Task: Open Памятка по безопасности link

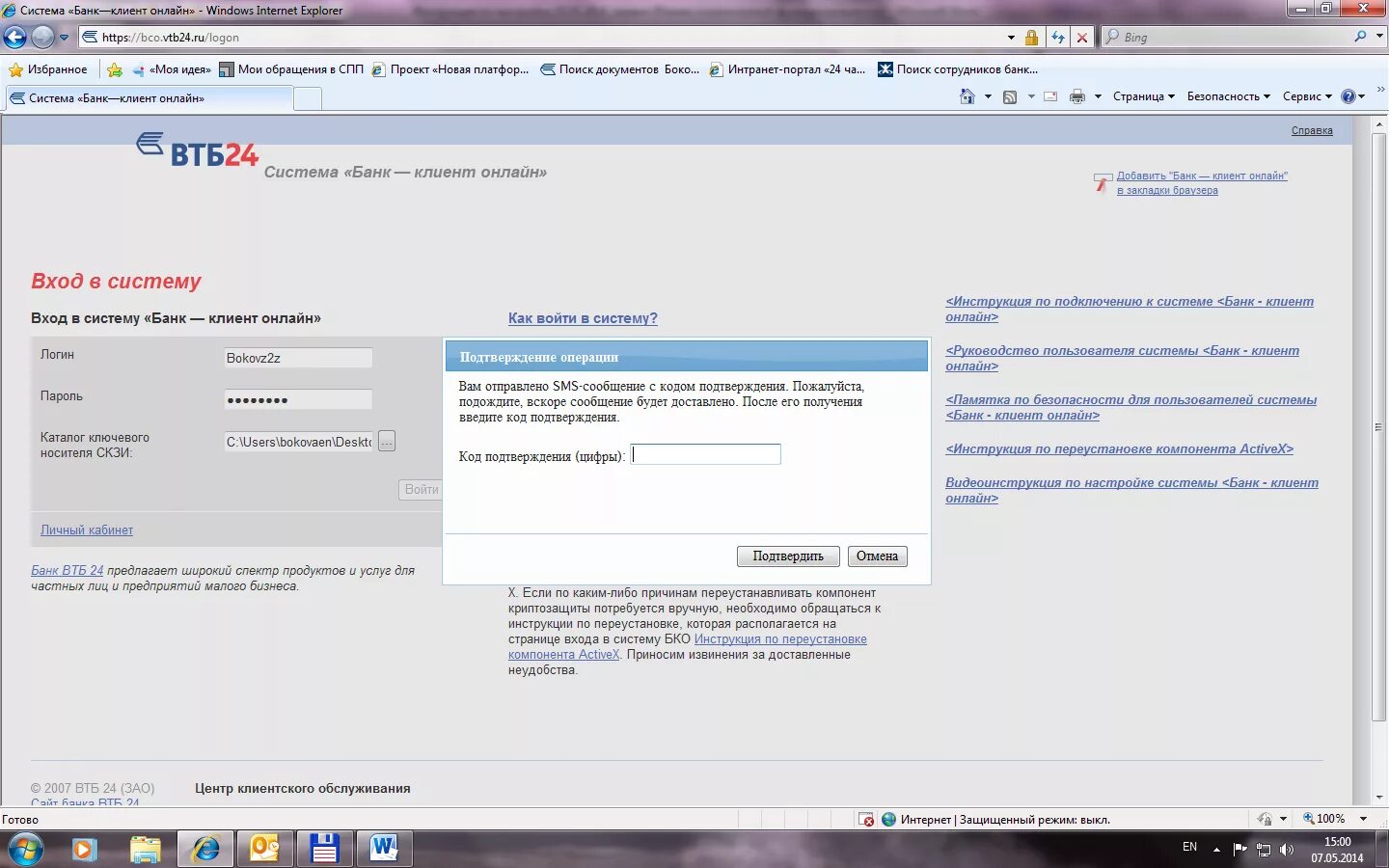Action: tap(1130, 407)
